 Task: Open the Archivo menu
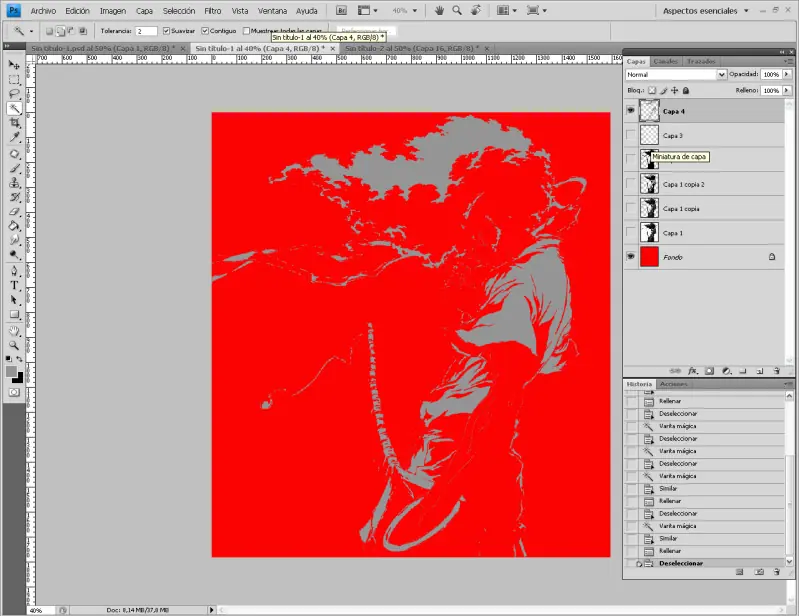tap(43, 11)
